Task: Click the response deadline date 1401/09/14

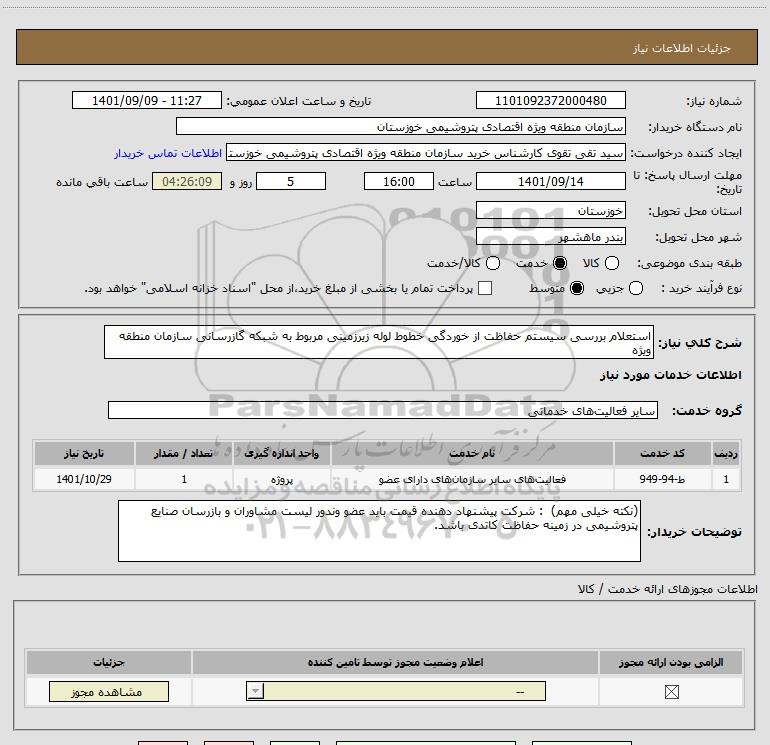Action: [550, 181]
